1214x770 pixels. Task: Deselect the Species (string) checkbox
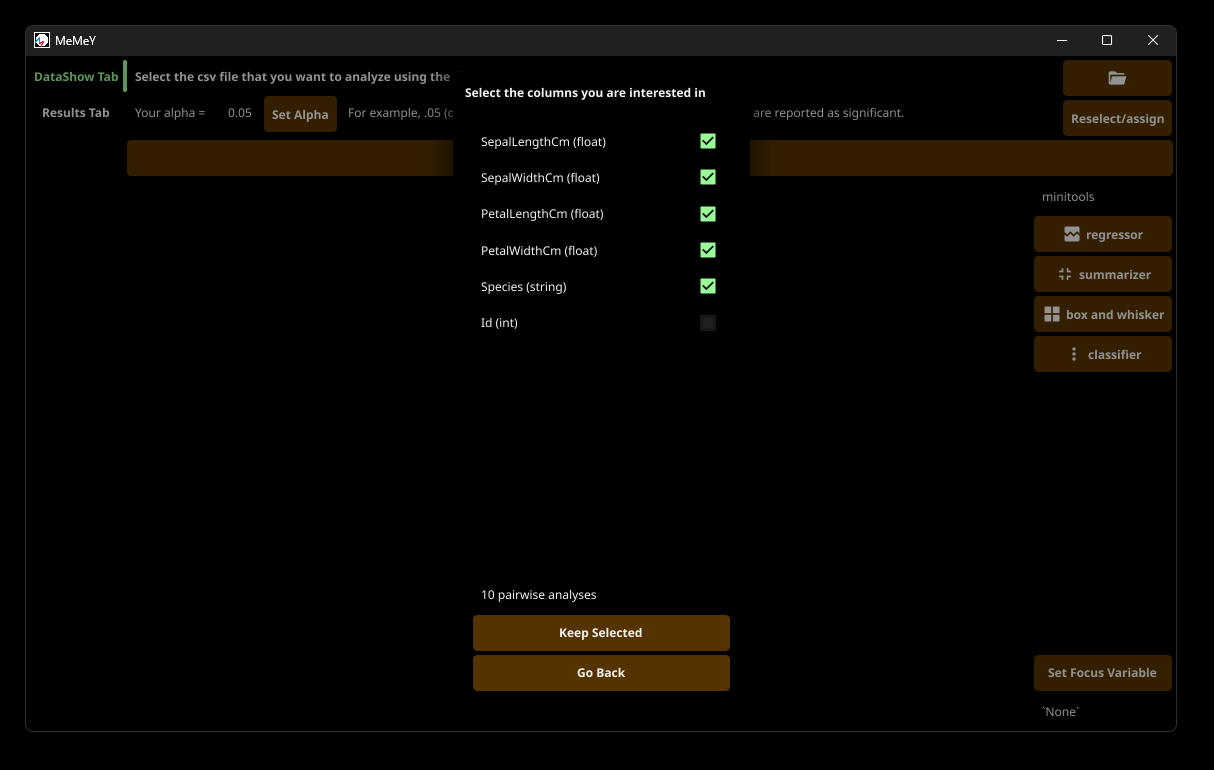[708, 286]
